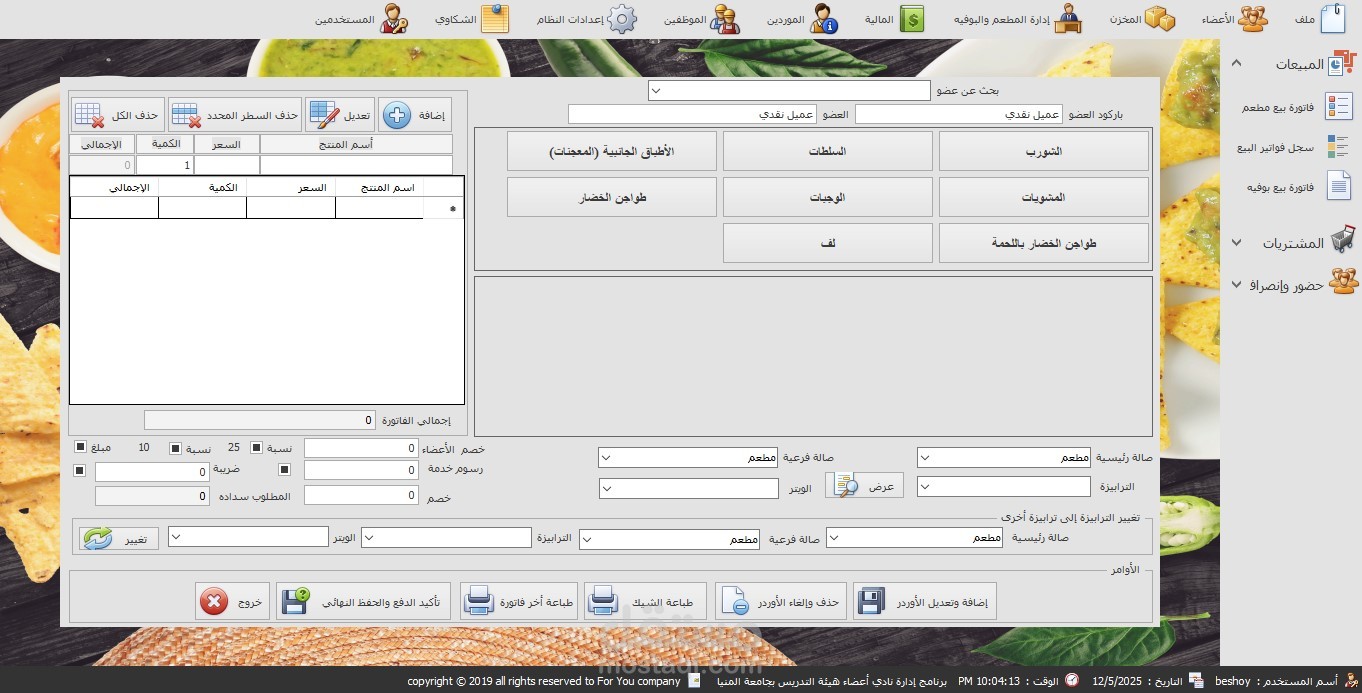This screenshot has width=1362, height=693.
Task: Click the تغيير change table button
Action: tap(119, 539)
